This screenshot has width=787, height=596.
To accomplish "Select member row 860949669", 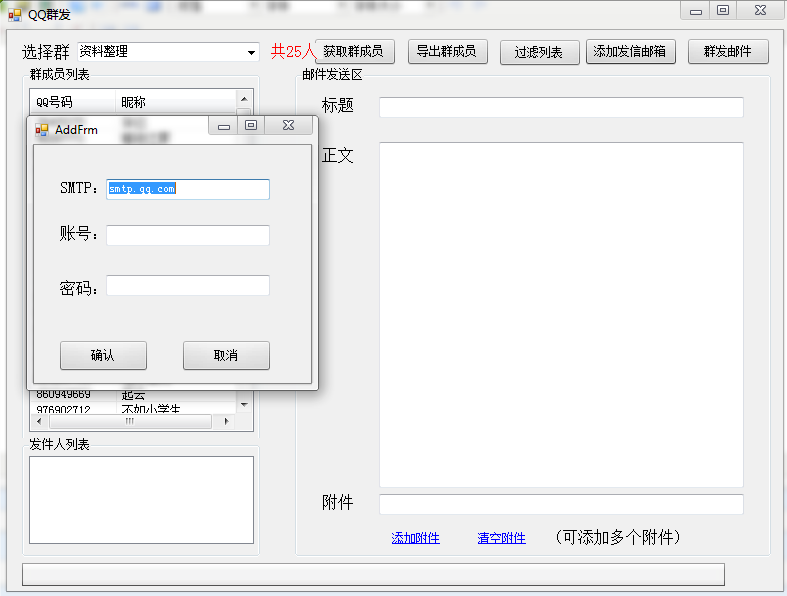I will point(133,395).
